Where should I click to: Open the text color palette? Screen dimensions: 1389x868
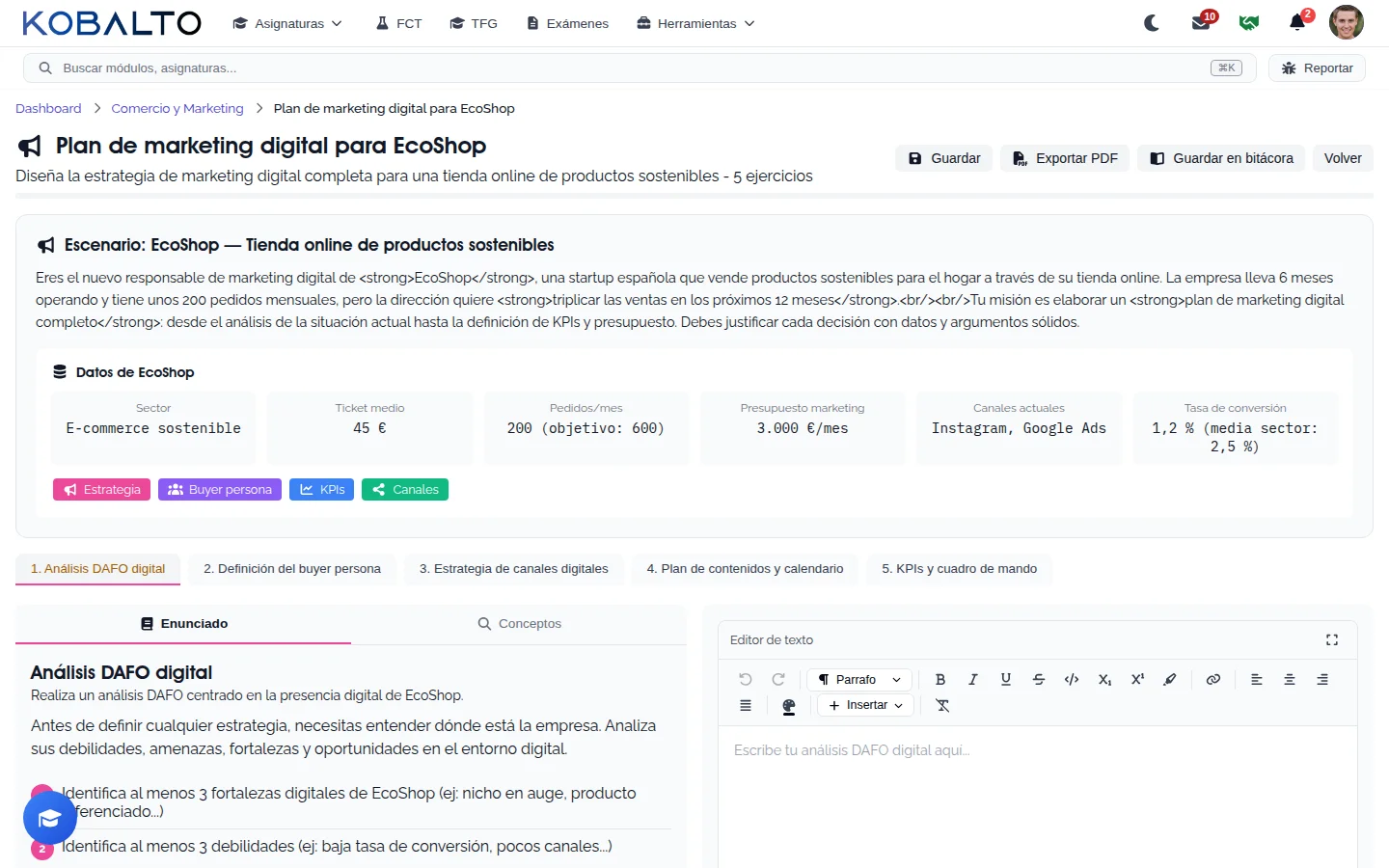pos(789,706)
